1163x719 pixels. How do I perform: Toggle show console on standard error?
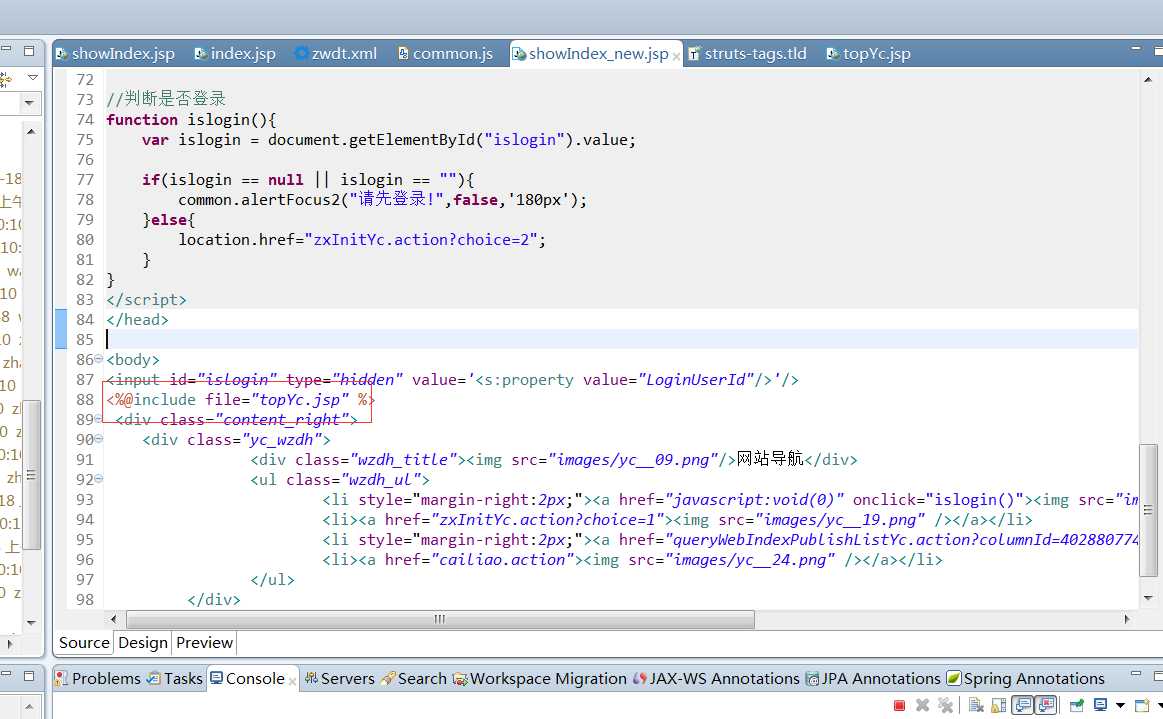click(1046, 705)
